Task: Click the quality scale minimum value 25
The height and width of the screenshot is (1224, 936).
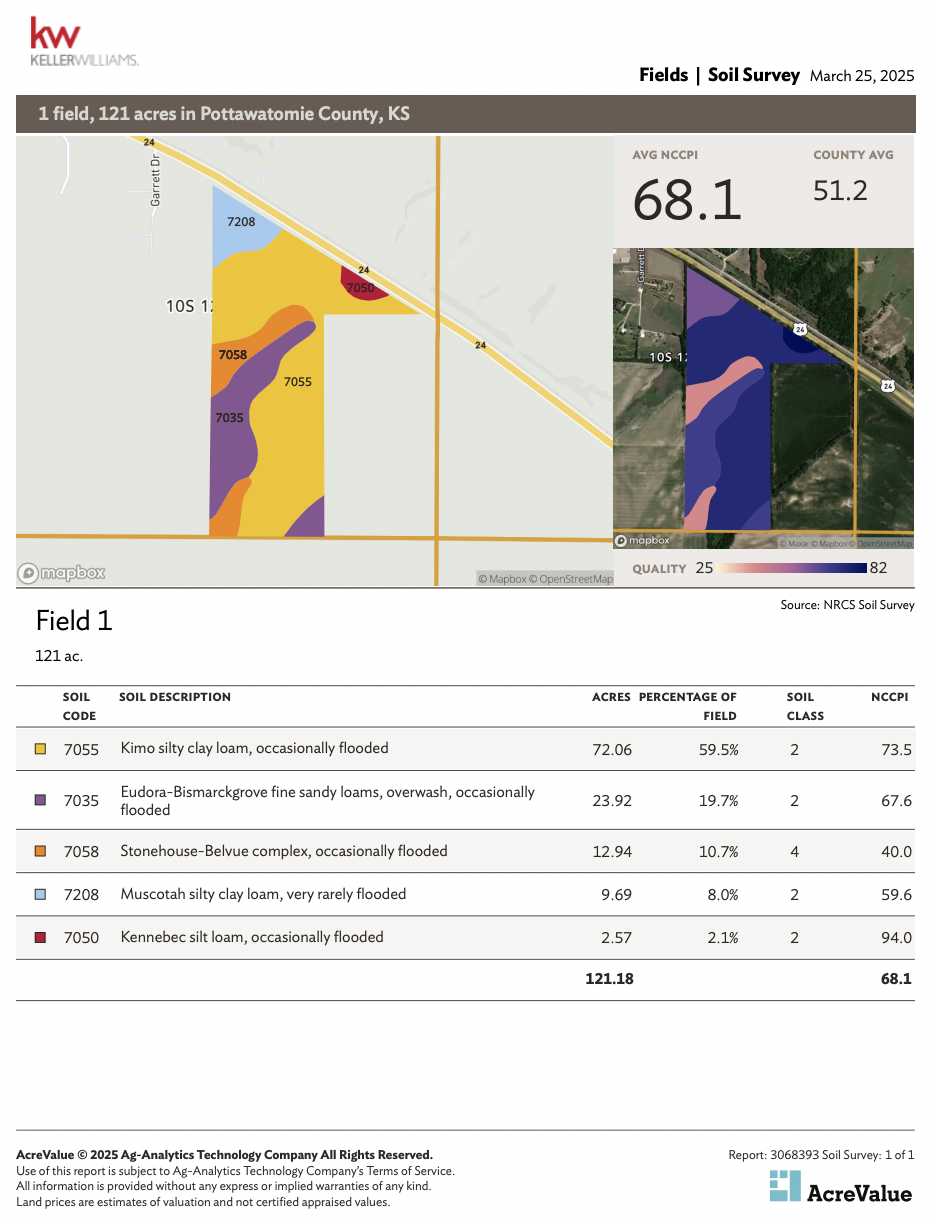Action: coord(704,568)
